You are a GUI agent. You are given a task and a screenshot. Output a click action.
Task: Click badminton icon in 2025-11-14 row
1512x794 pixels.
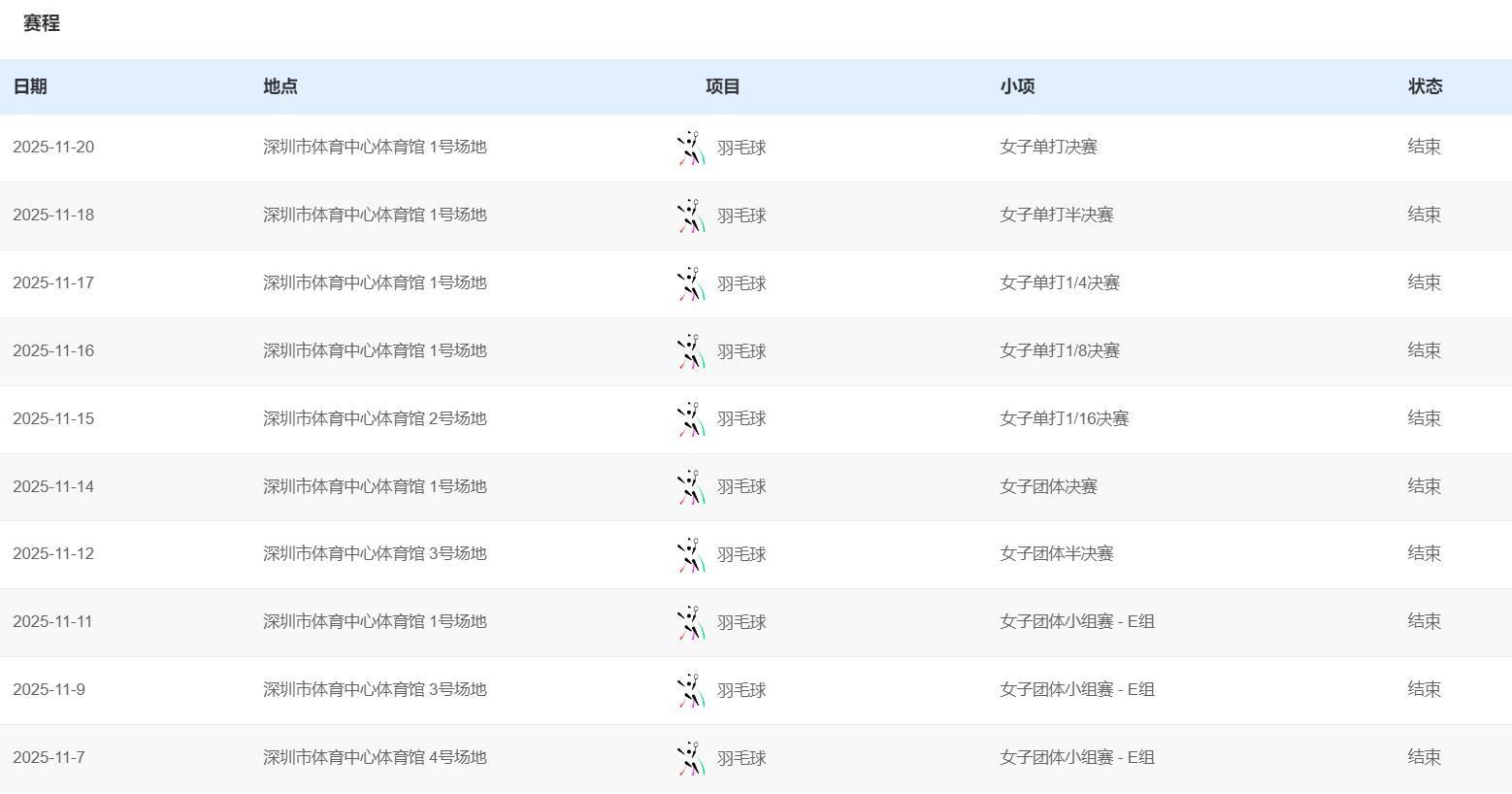(691, 486)
